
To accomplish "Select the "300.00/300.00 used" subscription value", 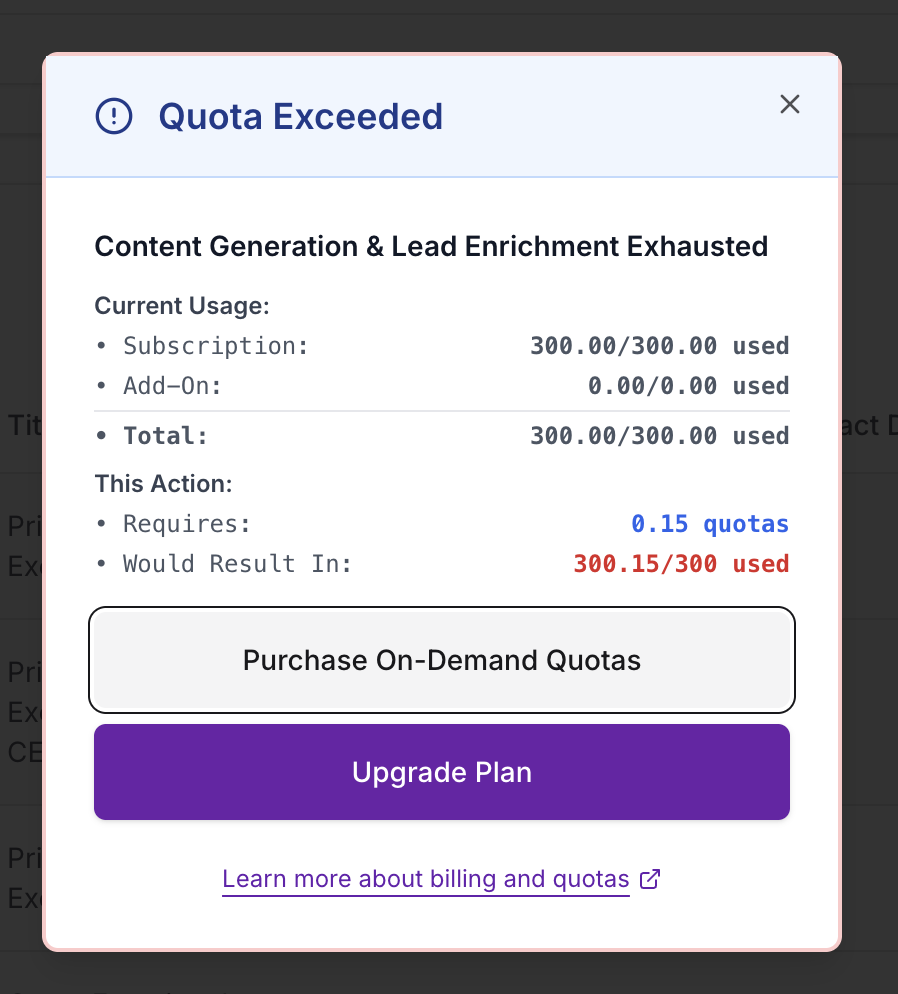I will click(x=660, y=345).
